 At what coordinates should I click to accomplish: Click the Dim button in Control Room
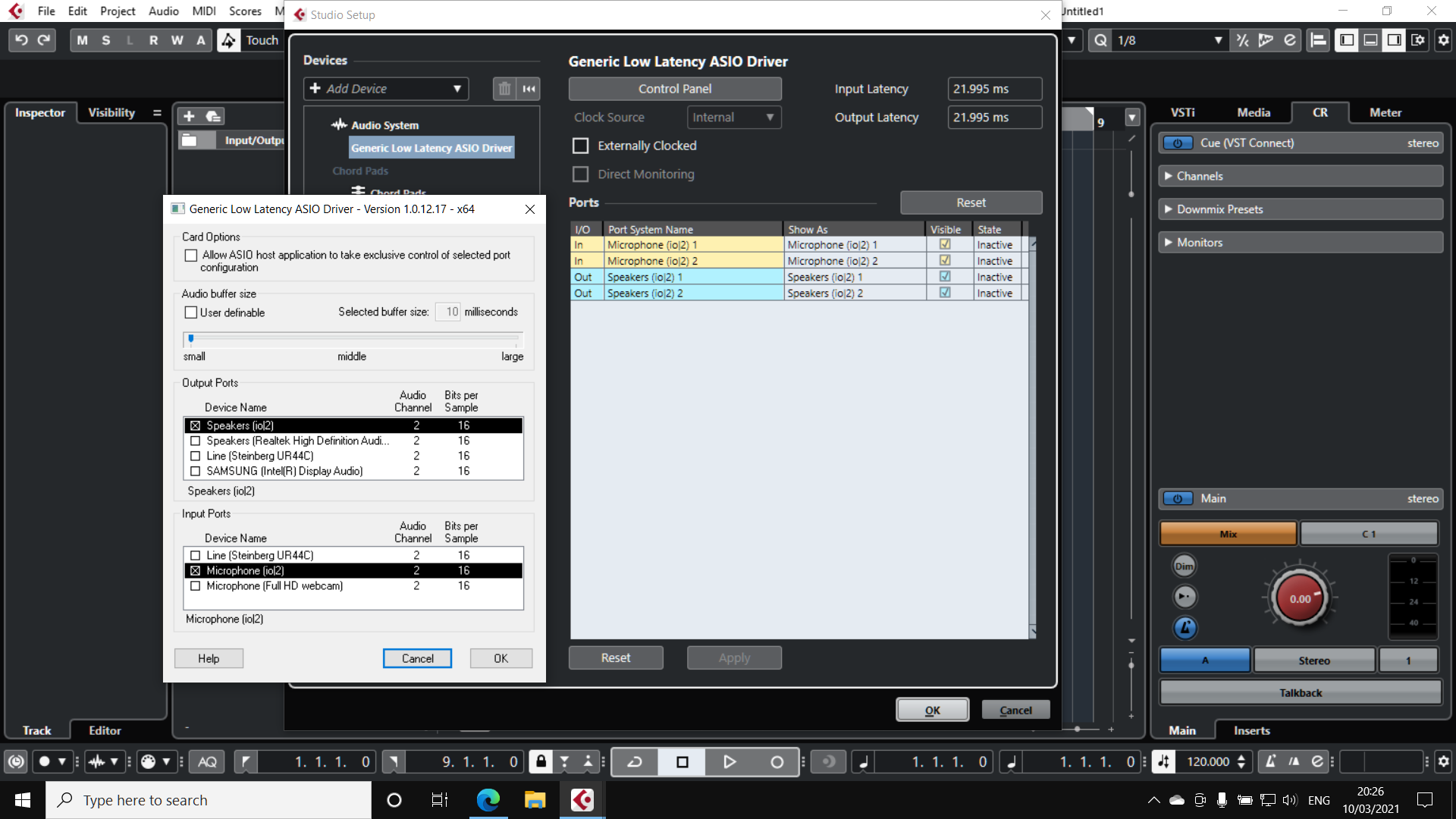[1184, 566]
